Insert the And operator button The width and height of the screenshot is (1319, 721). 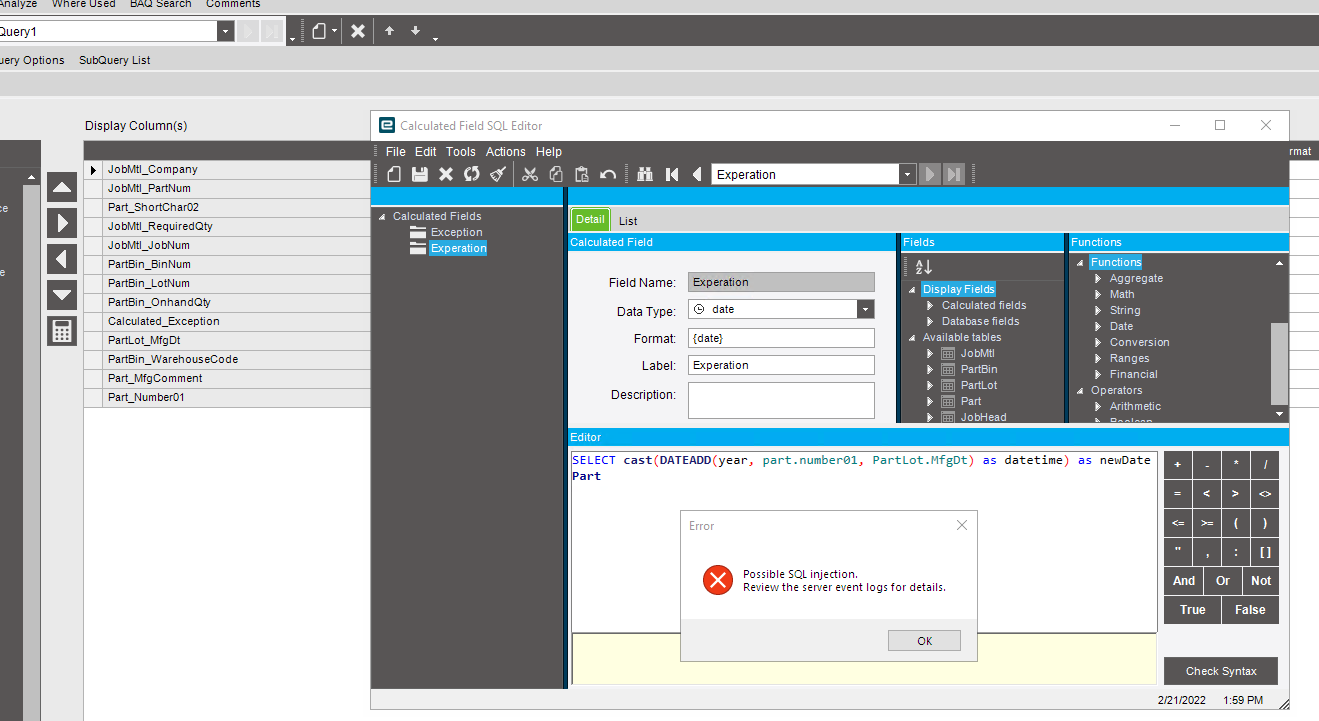pyautogui.click(x=1184, y=581)
